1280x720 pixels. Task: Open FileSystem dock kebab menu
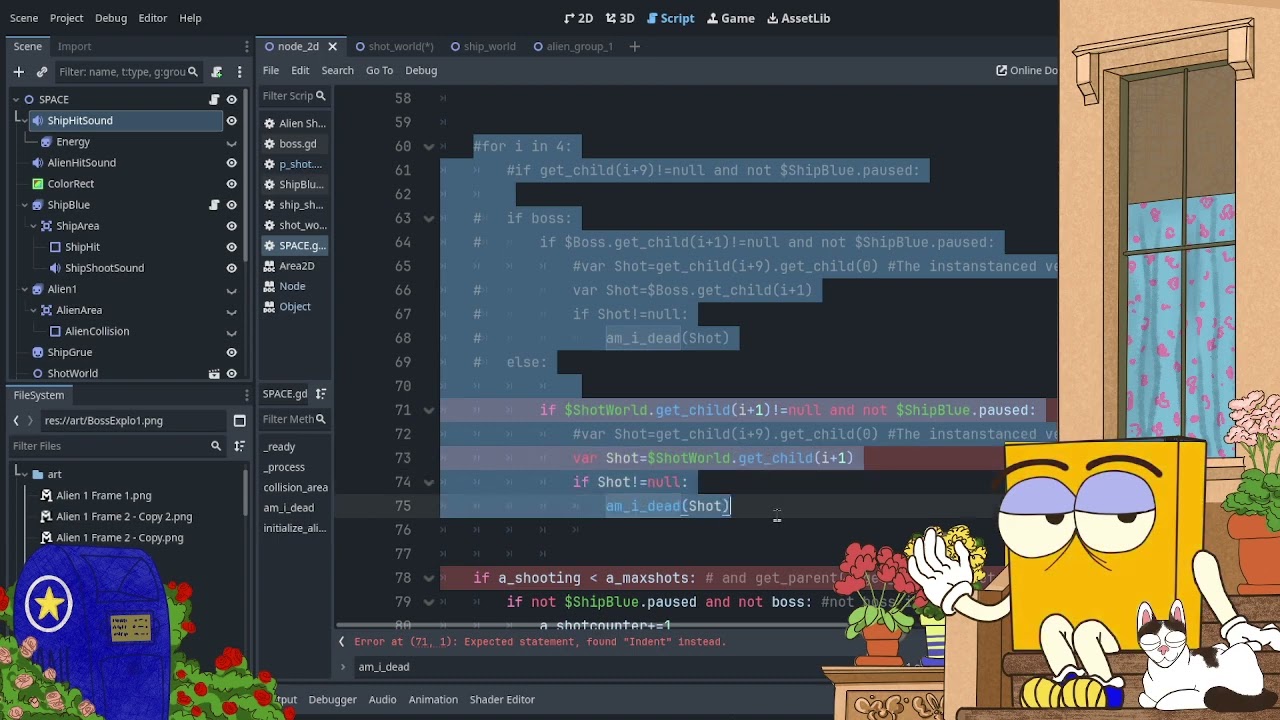tap(247, 395)
